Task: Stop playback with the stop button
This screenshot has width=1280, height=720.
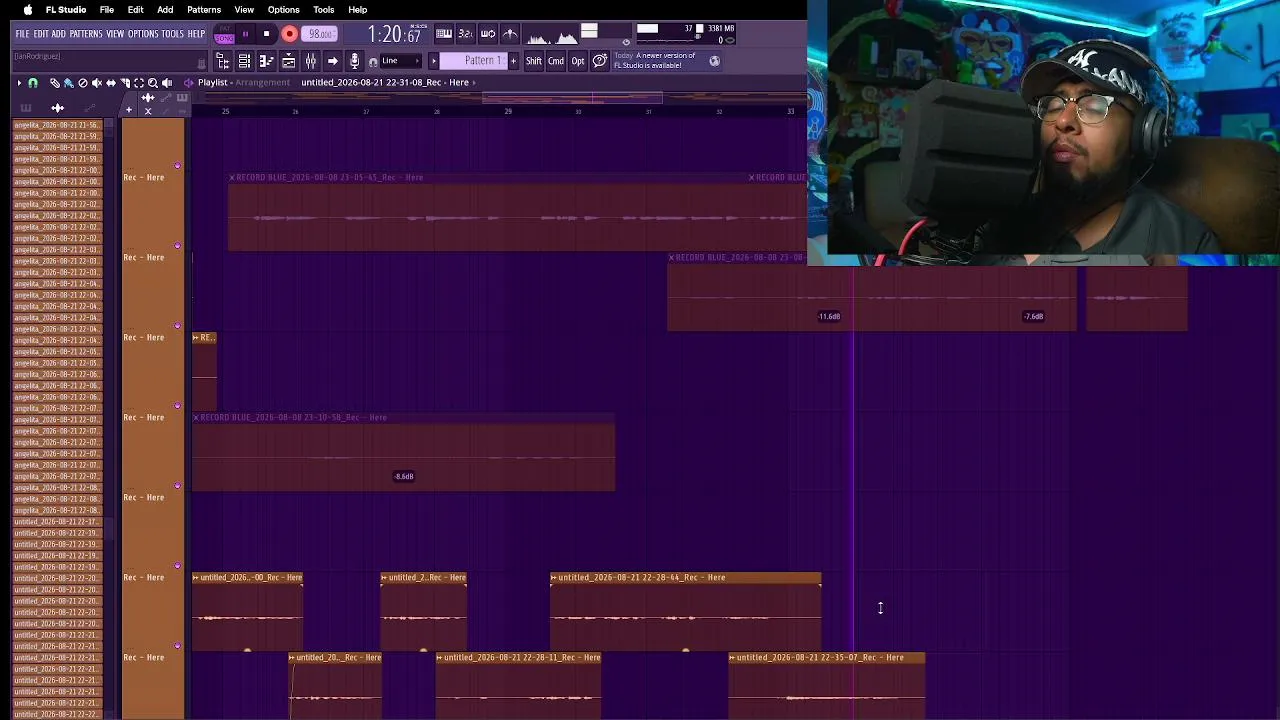Action: (266, 34)
